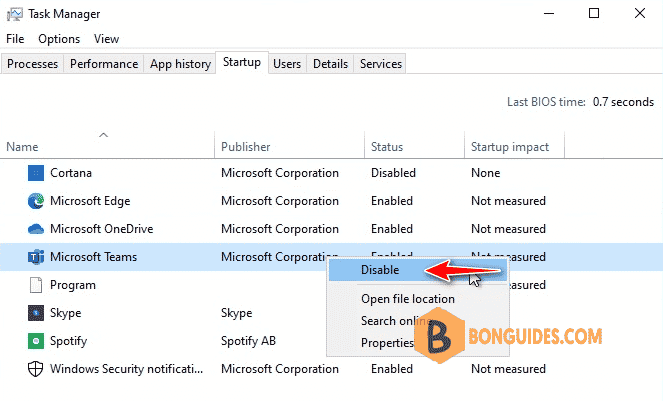Open the File menu
This screenshot has width=663, height=401.
pyautogui.click(x=15, y=39)
